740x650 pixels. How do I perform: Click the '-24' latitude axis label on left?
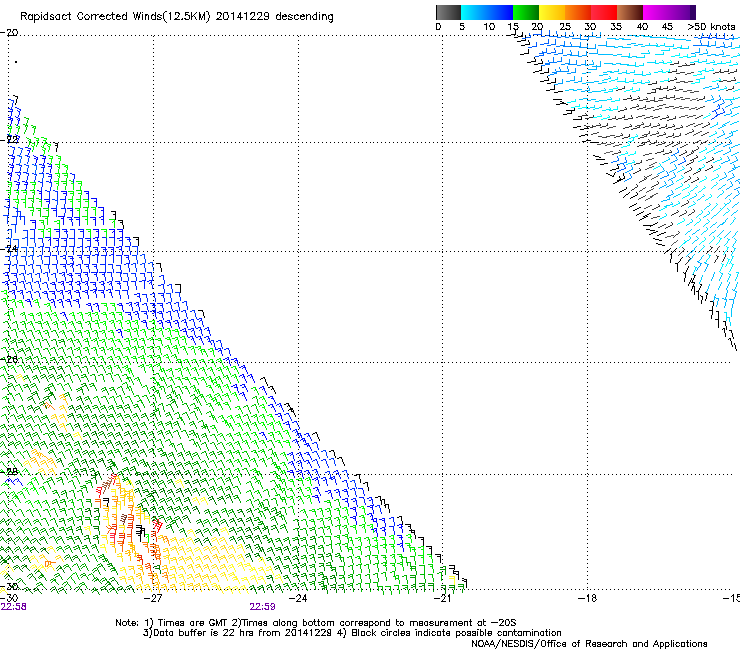pos(9,248)
